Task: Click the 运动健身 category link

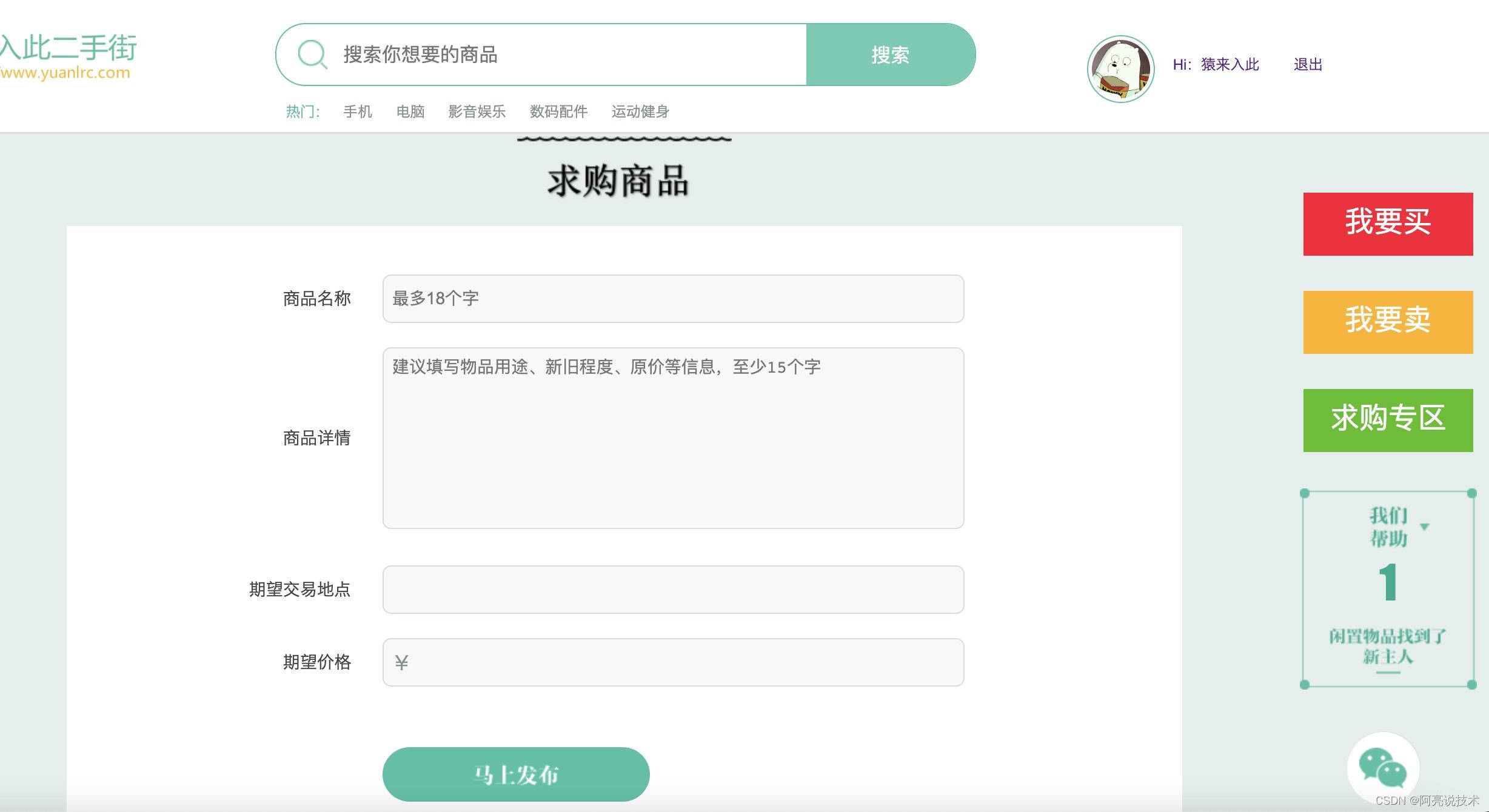Action: coord(640,111)
